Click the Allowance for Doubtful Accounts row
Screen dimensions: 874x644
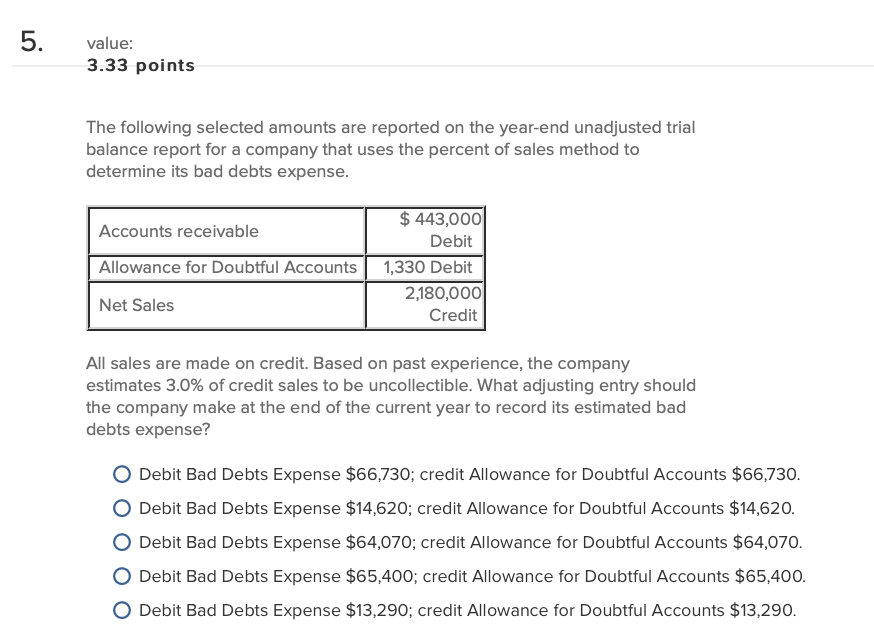(x=227, y=267)
